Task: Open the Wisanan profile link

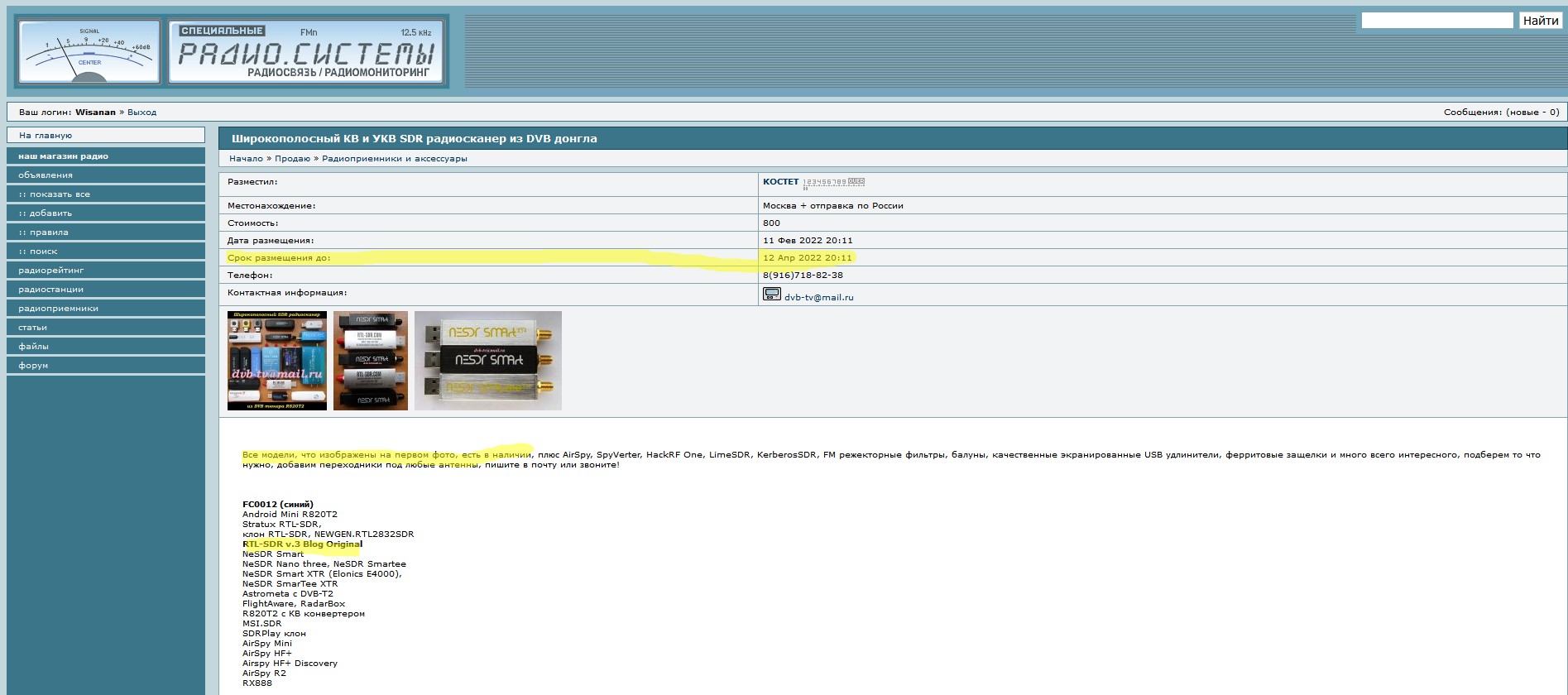Action: (95, 113)
